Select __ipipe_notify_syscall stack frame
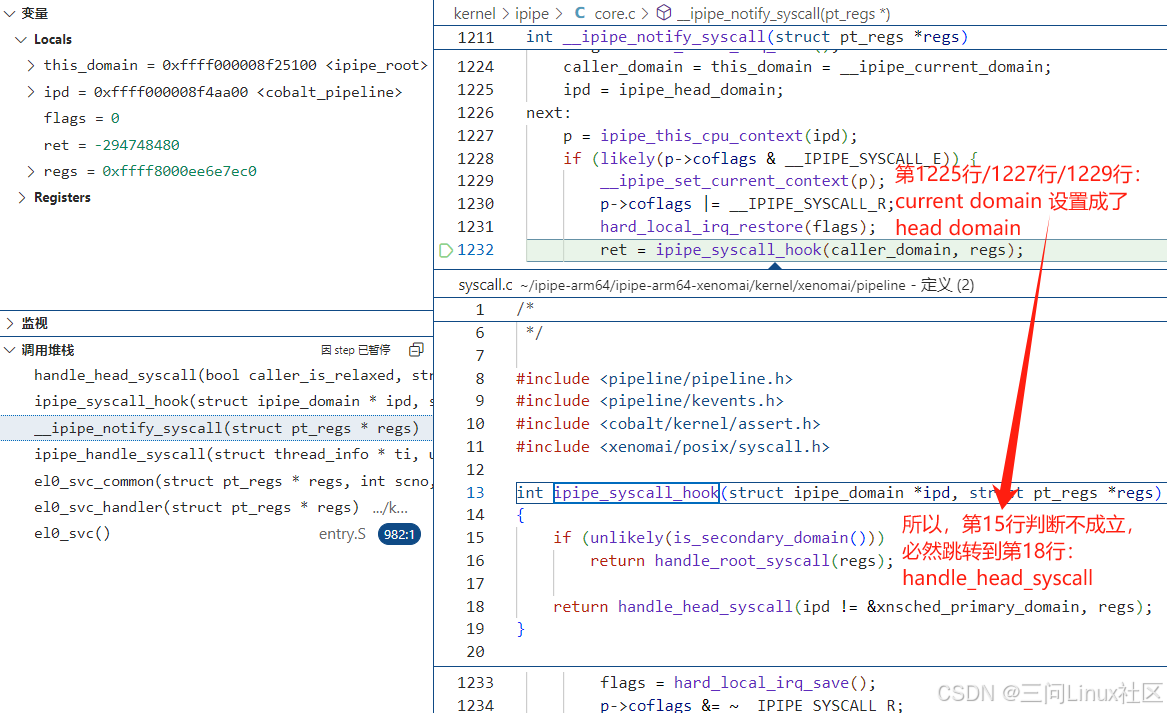Screen dimensions: 1167x713 217,428
